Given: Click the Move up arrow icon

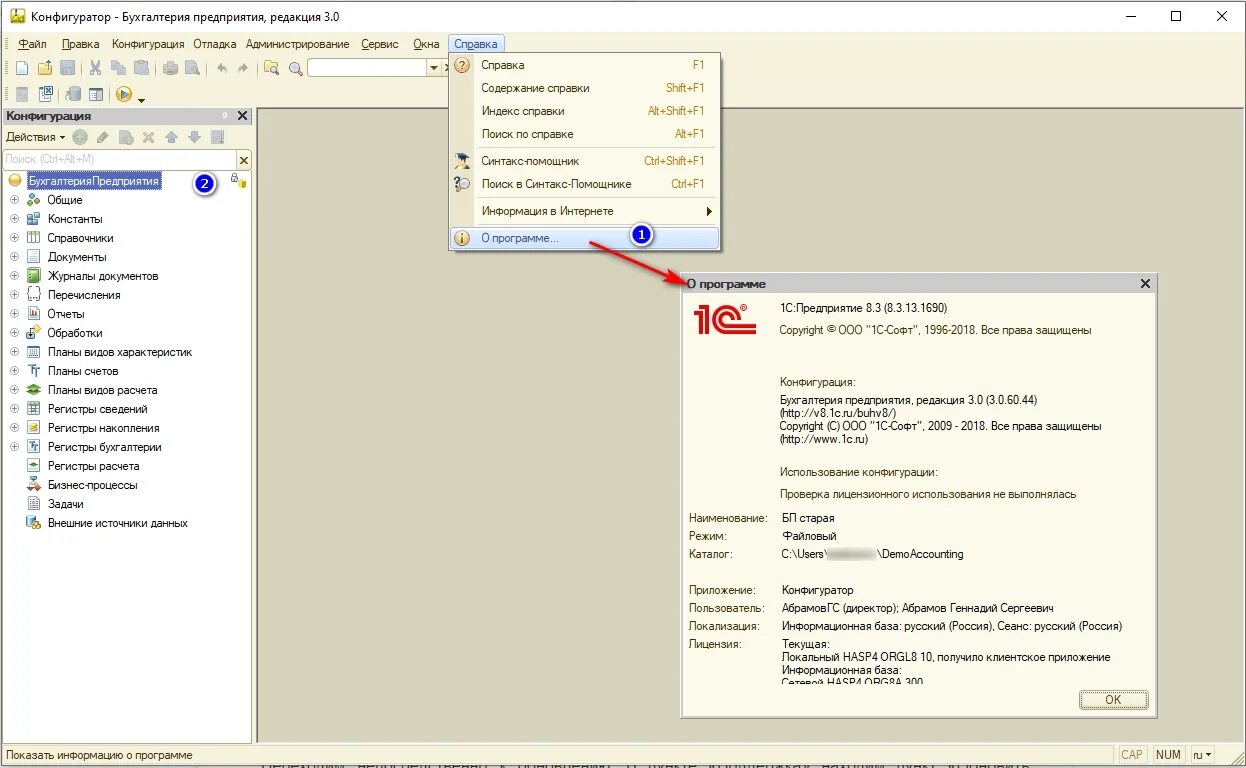Looking at the screenshot, I should point(171,137).
